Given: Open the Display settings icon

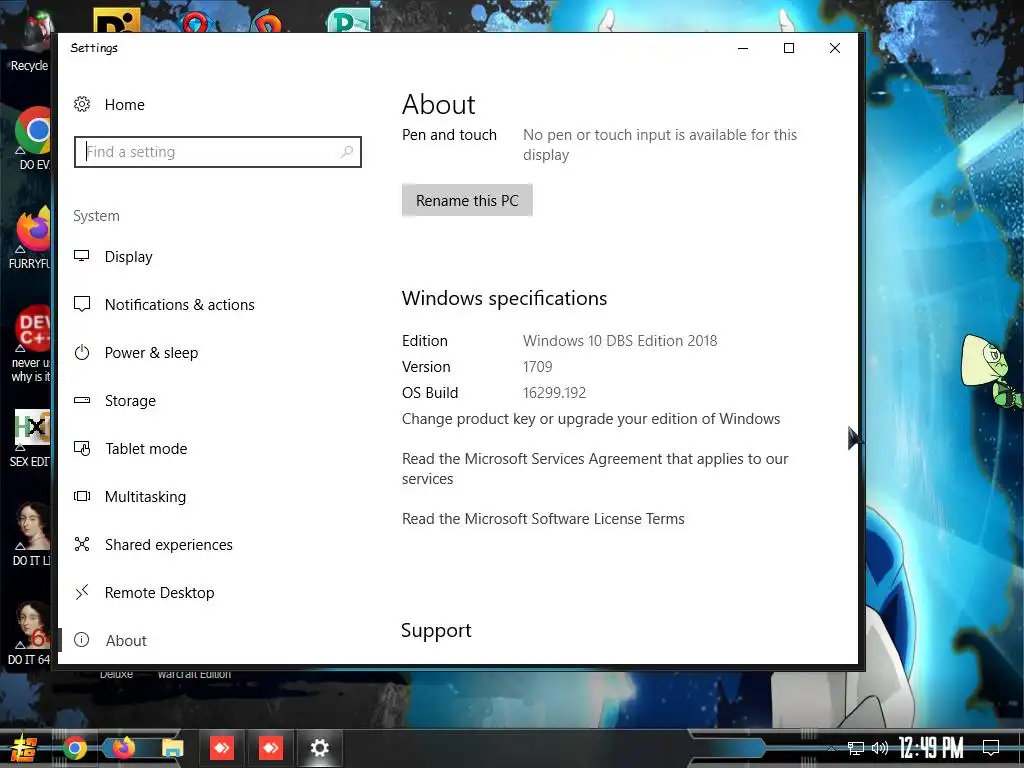Looking at the screenshot, I should pos(82,256).
